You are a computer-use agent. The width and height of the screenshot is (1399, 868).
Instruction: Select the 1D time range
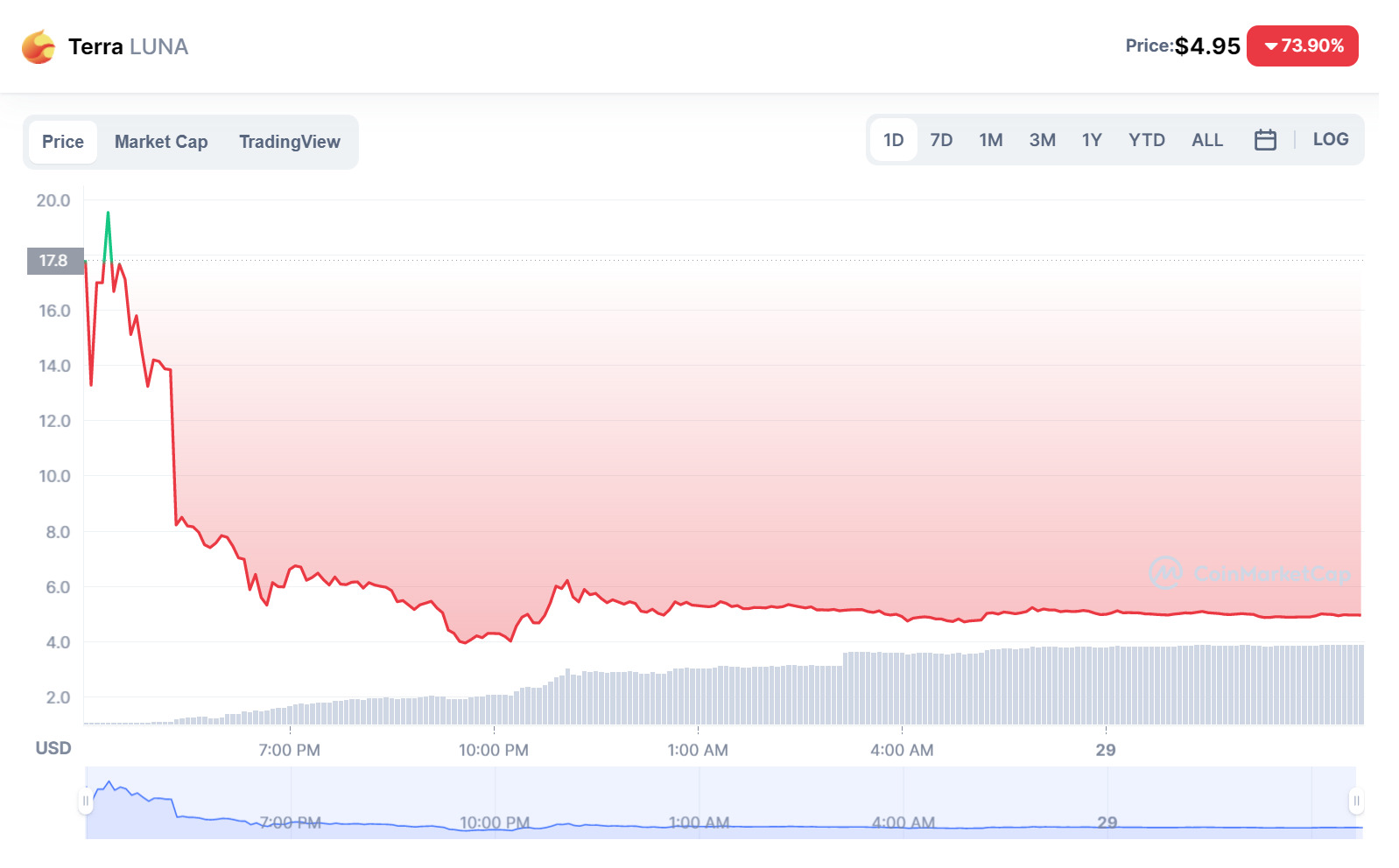(894, 140)
